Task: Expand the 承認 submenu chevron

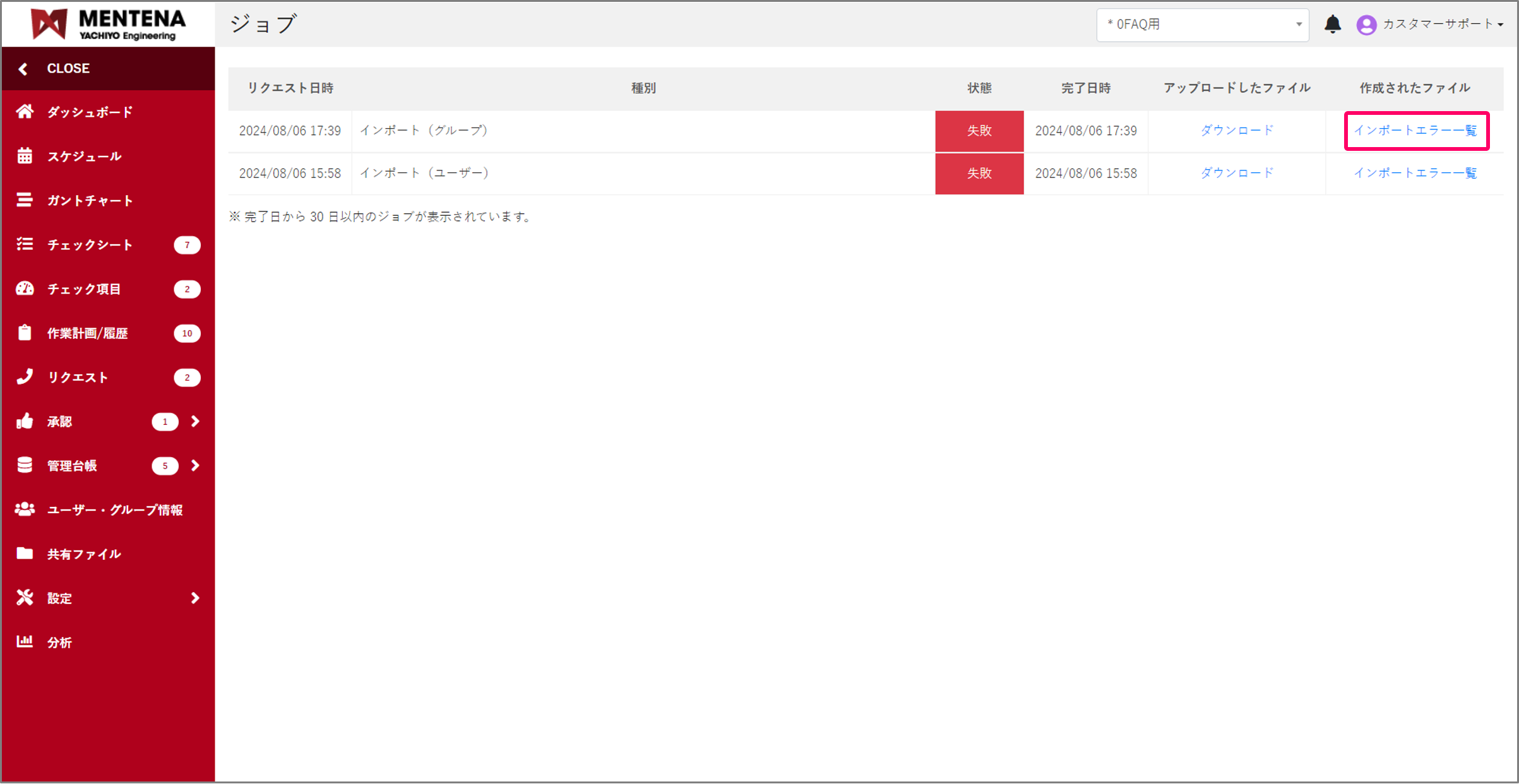Action: 195,421
